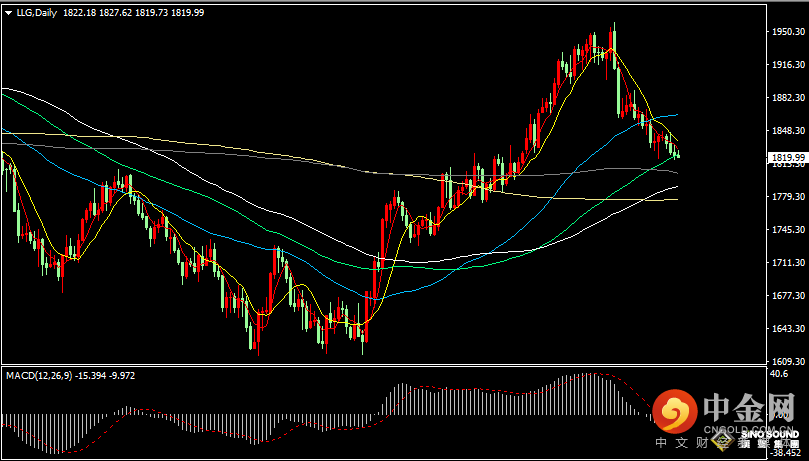The image size is (809, 461).
Task: Click the 1916.30 price axis label
Action: click(x=789, y=65)
